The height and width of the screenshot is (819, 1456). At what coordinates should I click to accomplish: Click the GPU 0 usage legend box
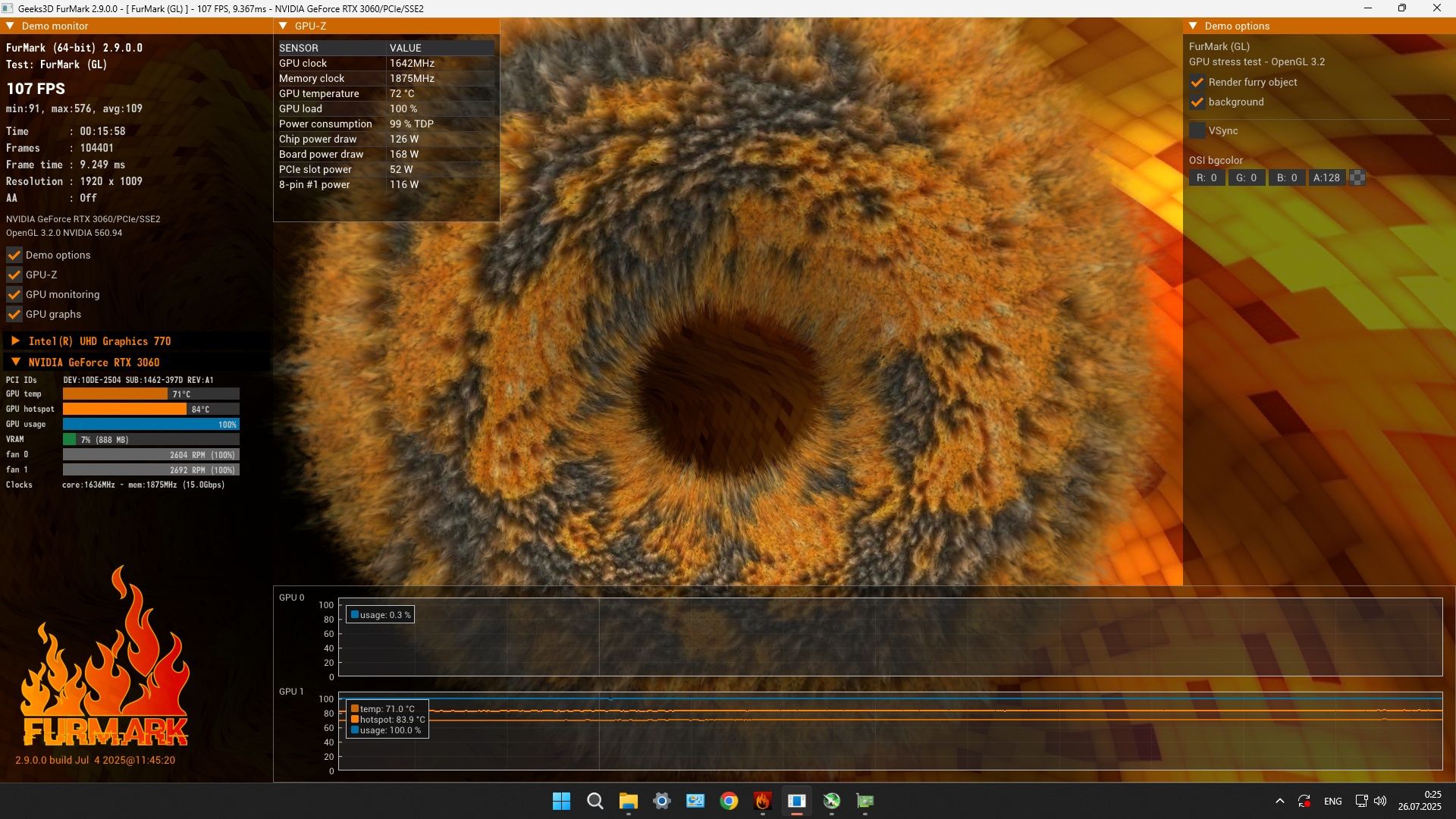(380, 615)
